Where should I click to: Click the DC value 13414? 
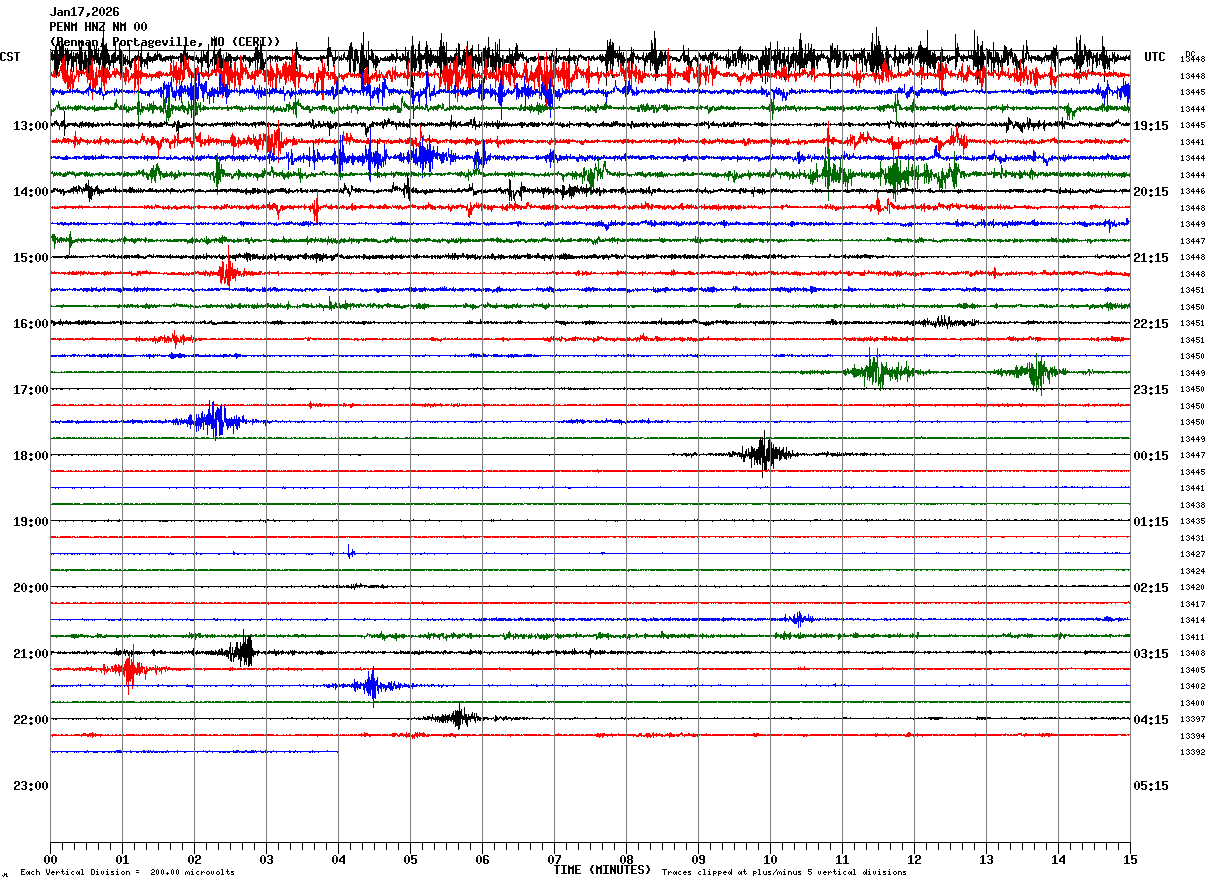pyautogui.click(x=1192, y=620)
